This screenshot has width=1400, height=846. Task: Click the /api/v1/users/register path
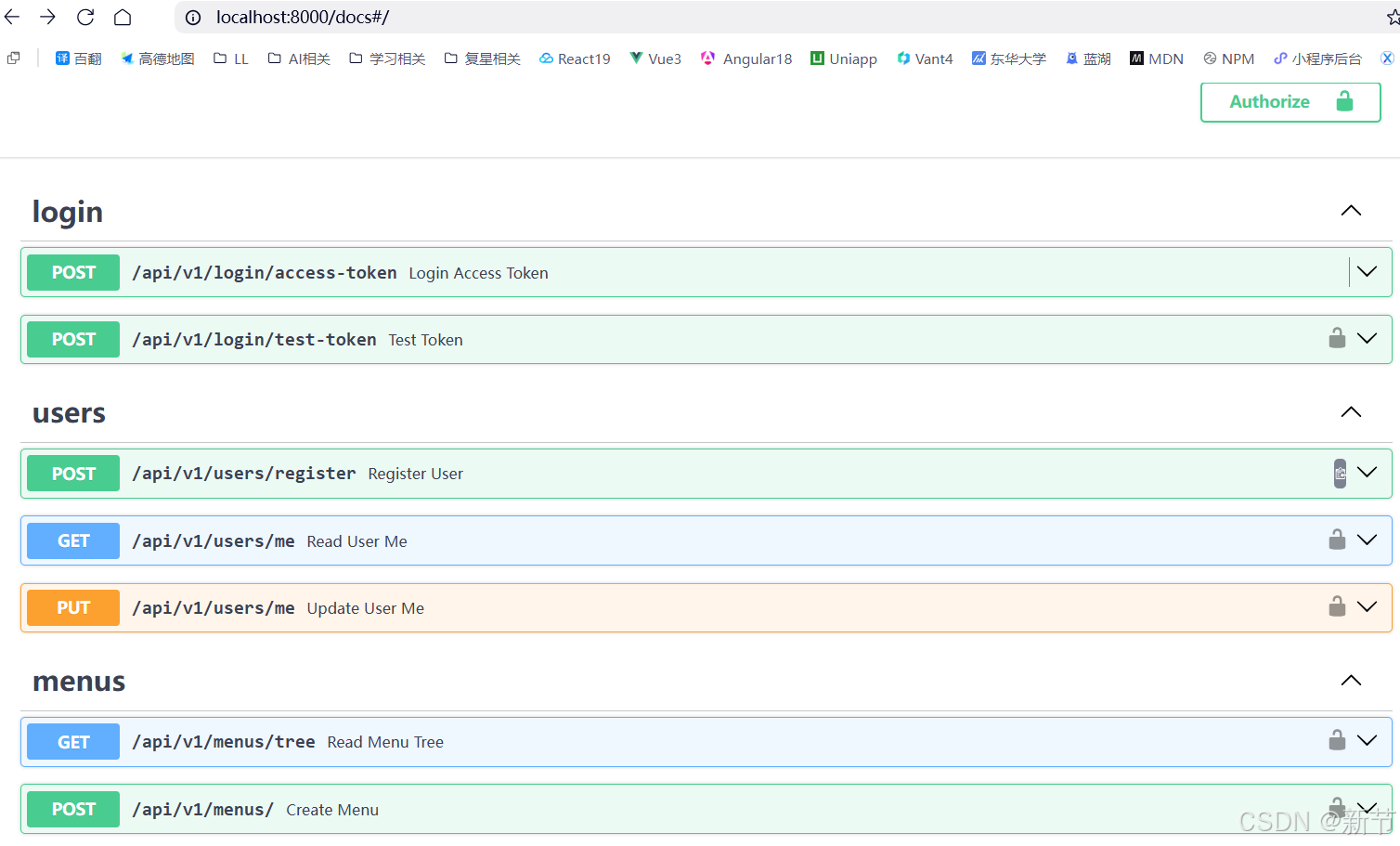[244, 474]
